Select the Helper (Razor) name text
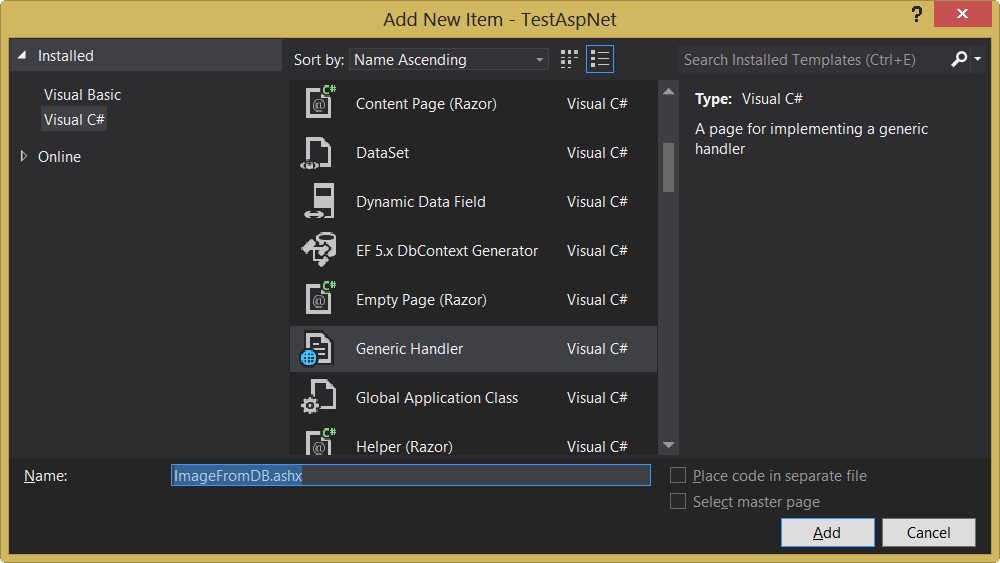Image resolution: width=1000 pixels, height=563 pixels. click(x=404, y=446)
